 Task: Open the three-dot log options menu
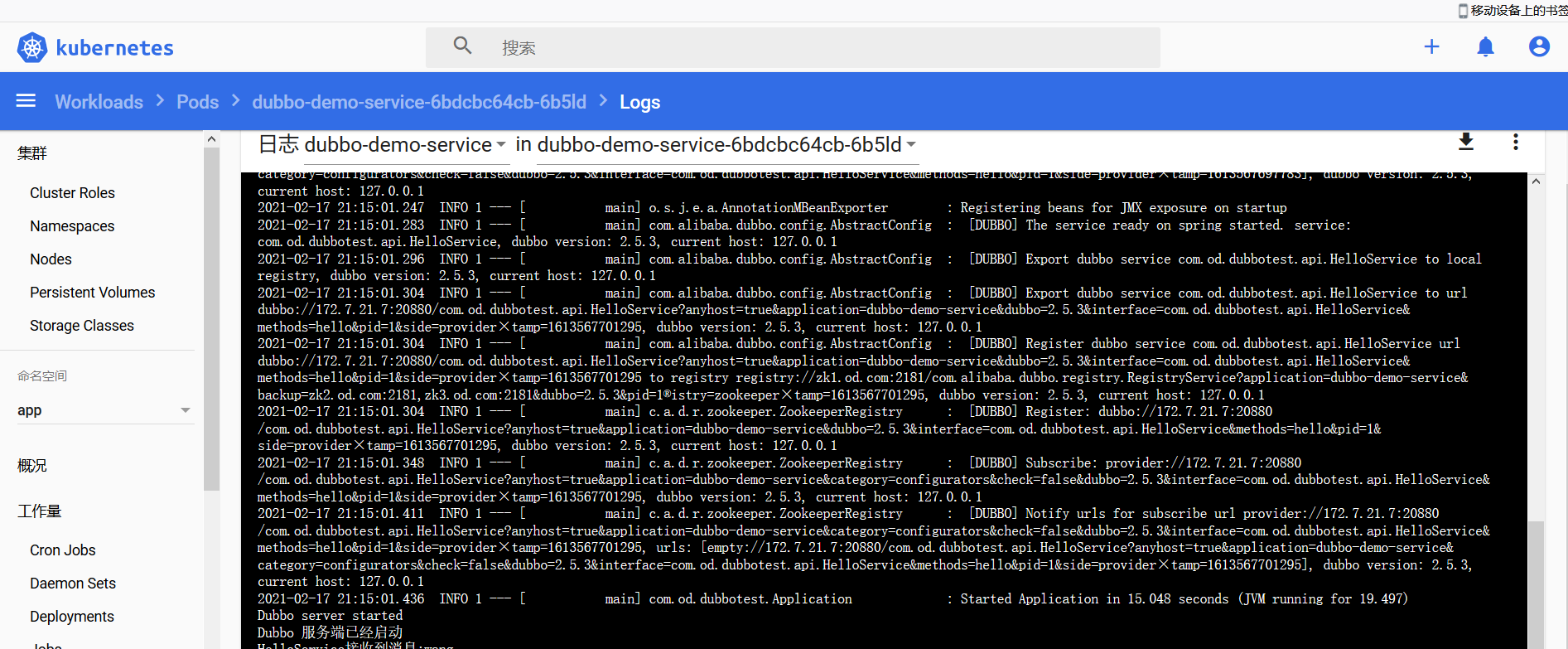[x=1516, y=142]
